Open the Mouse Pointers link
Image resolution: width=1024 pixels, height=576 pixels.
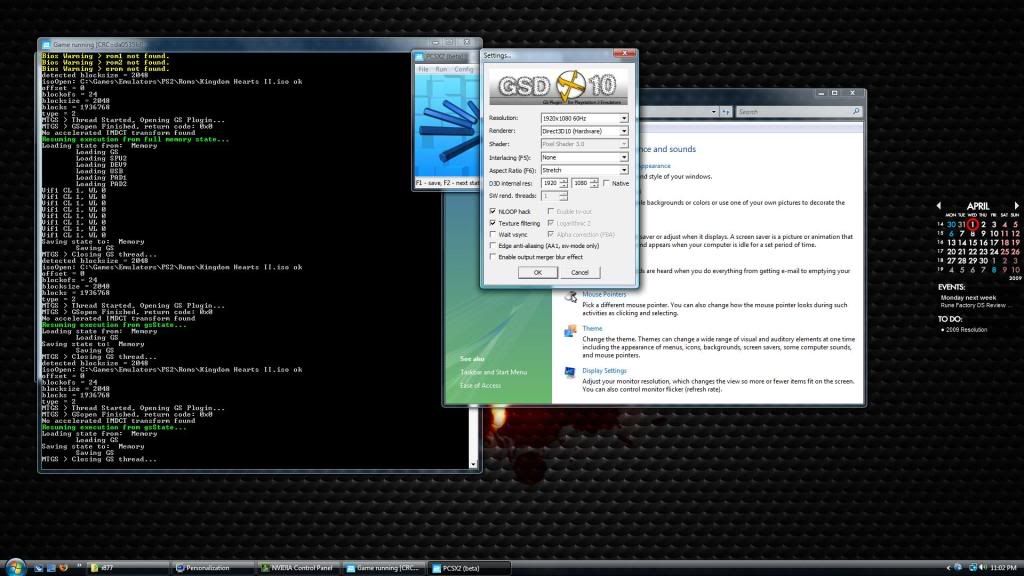[x=604, y=295]
